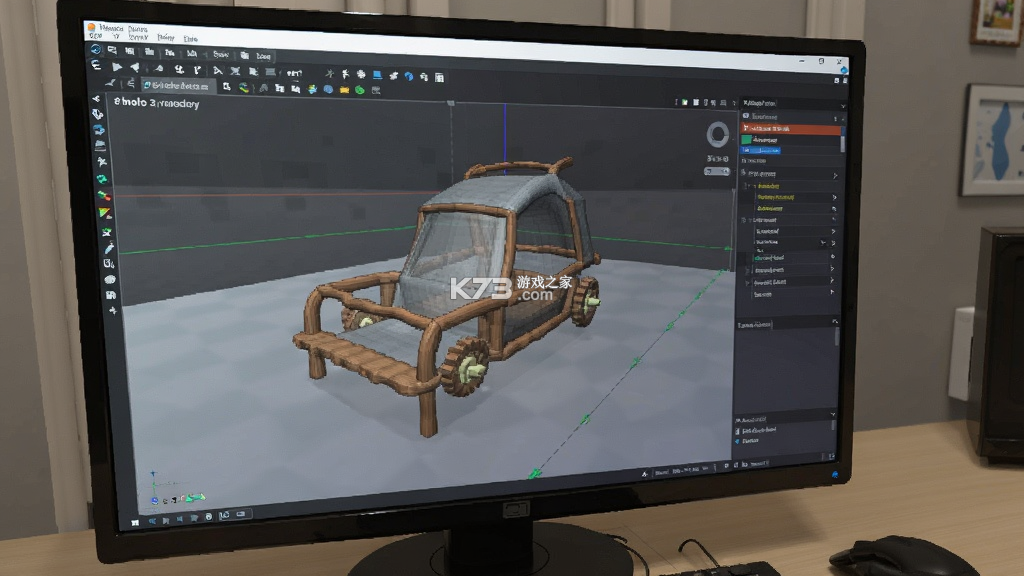The image size is (1024, 576).
Task: Click the blue dot indicator in status bar
Action: point(835,475)
